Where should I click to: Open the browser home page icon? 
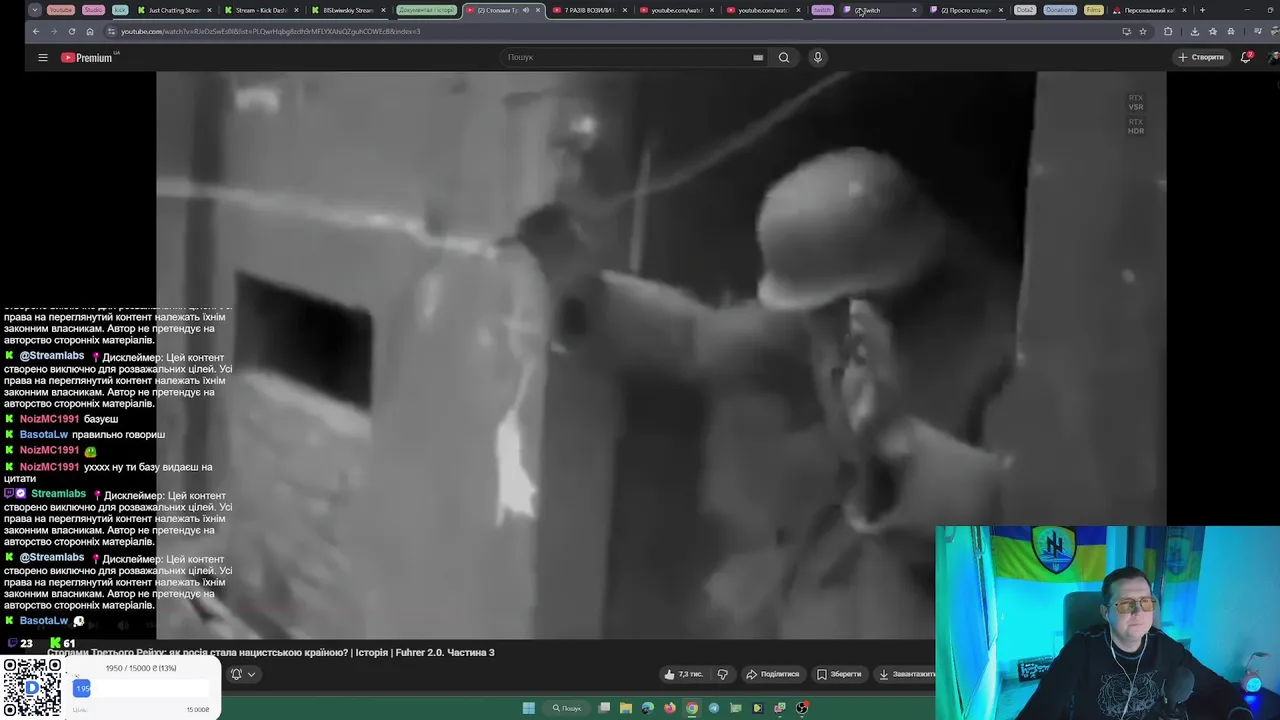90,31
